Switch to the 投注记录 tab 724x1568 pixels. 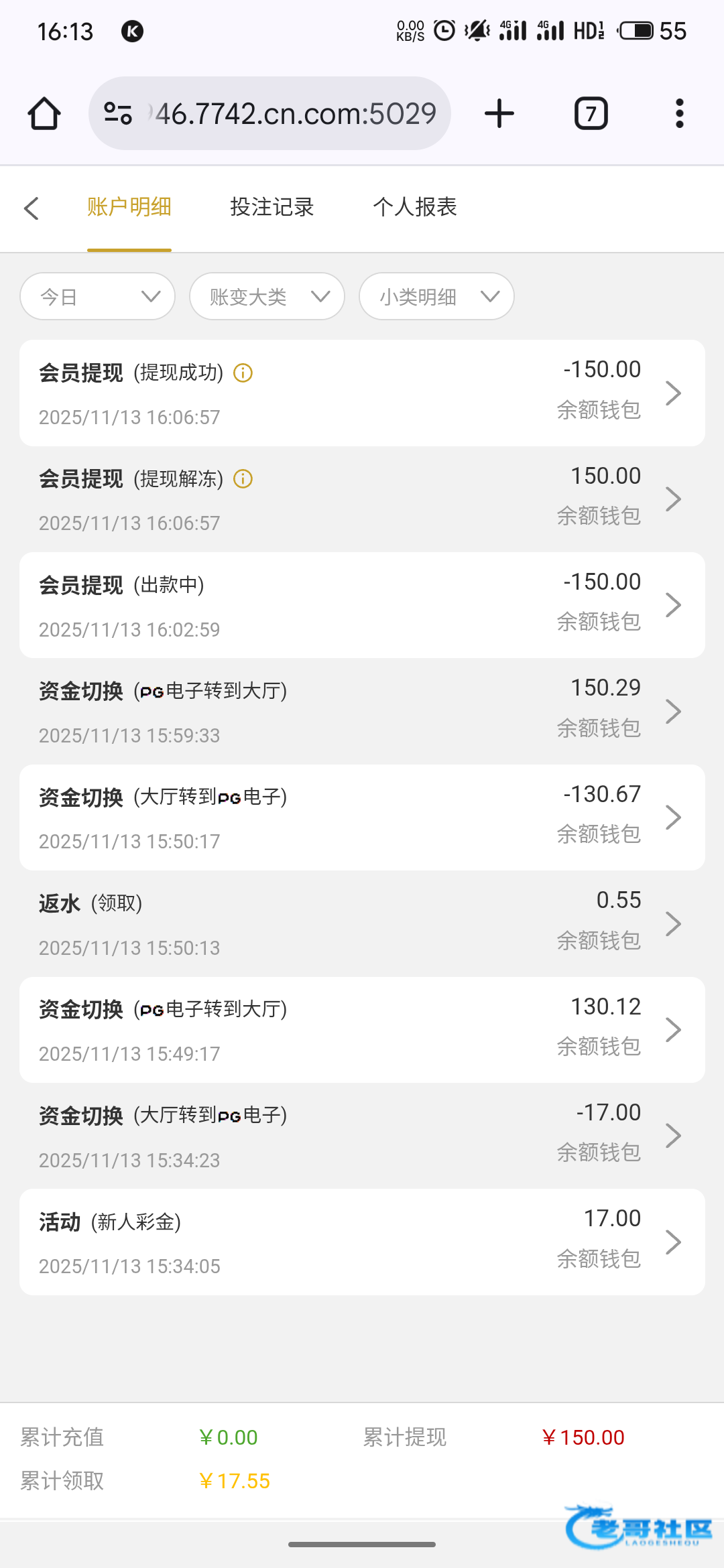tap(271, 207)
